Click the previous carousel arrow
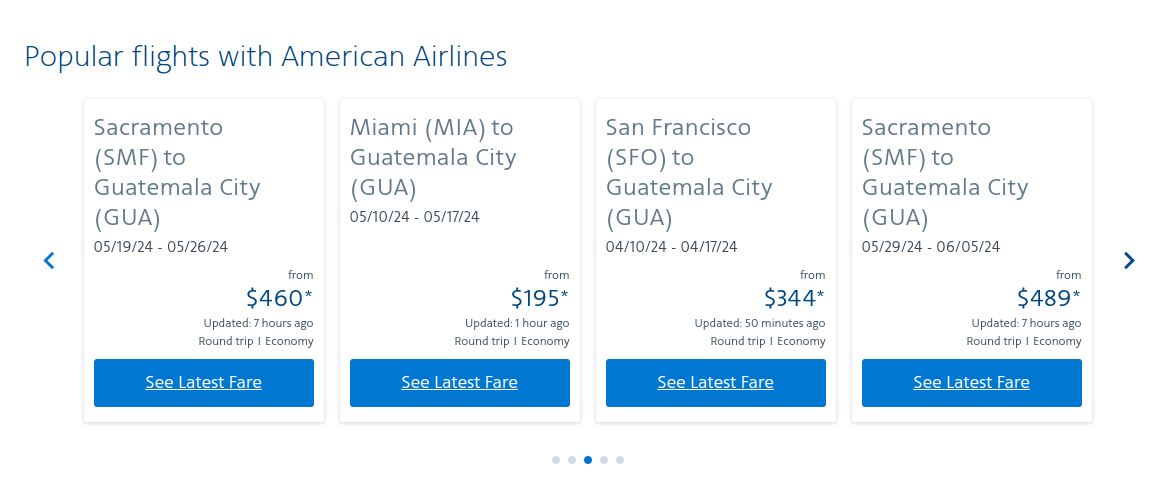 click(x=49, y=260)
